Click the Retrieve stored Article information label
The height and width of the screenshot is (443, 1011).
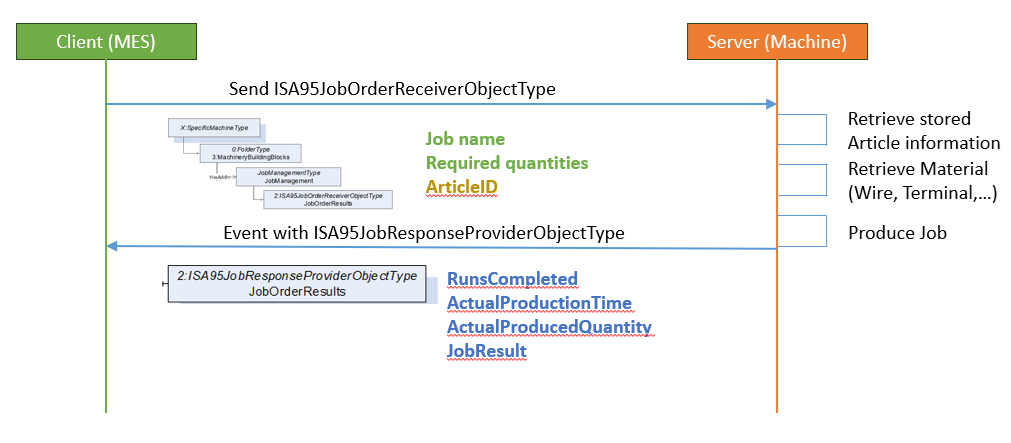tap(923, 131)
